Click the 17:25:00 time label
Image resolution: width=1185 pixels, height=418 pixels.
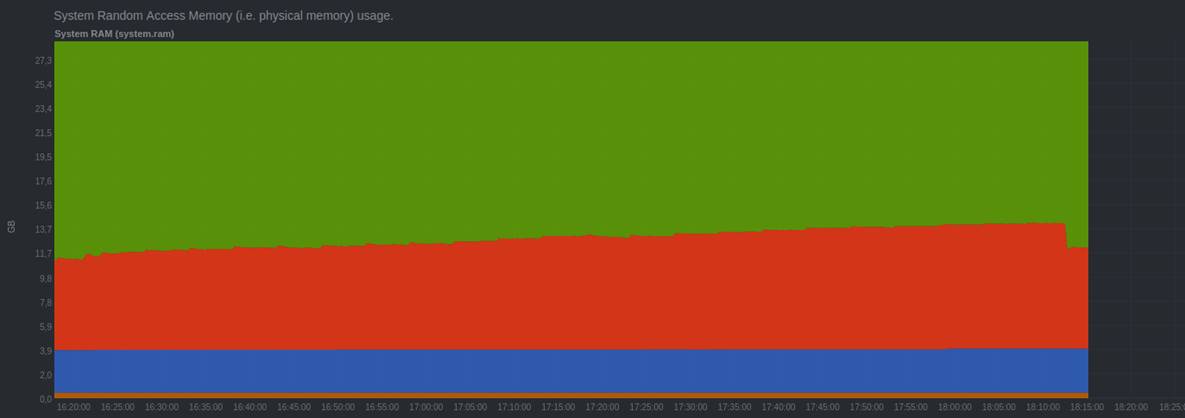(646, 407)
